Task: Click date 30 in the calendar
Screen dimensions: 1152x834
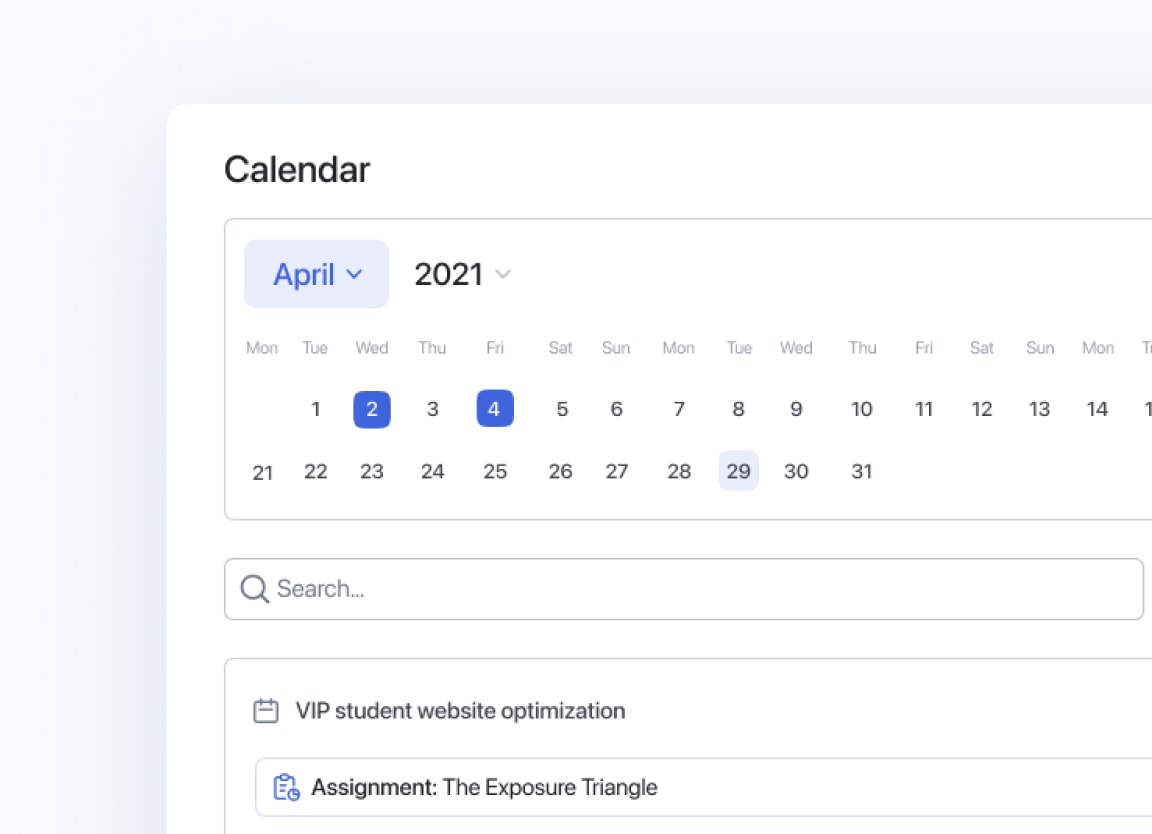Action: [796, 471]
